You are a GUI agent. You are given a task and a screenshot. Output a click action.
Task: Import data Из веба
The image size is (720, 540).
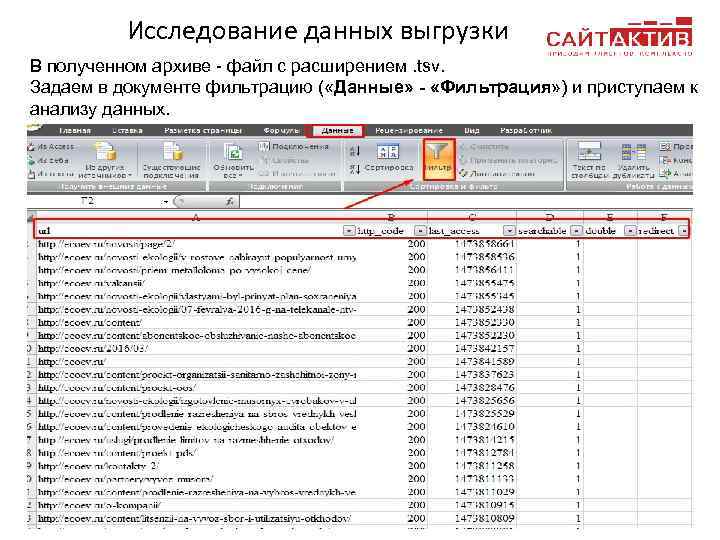pos(49,160)
